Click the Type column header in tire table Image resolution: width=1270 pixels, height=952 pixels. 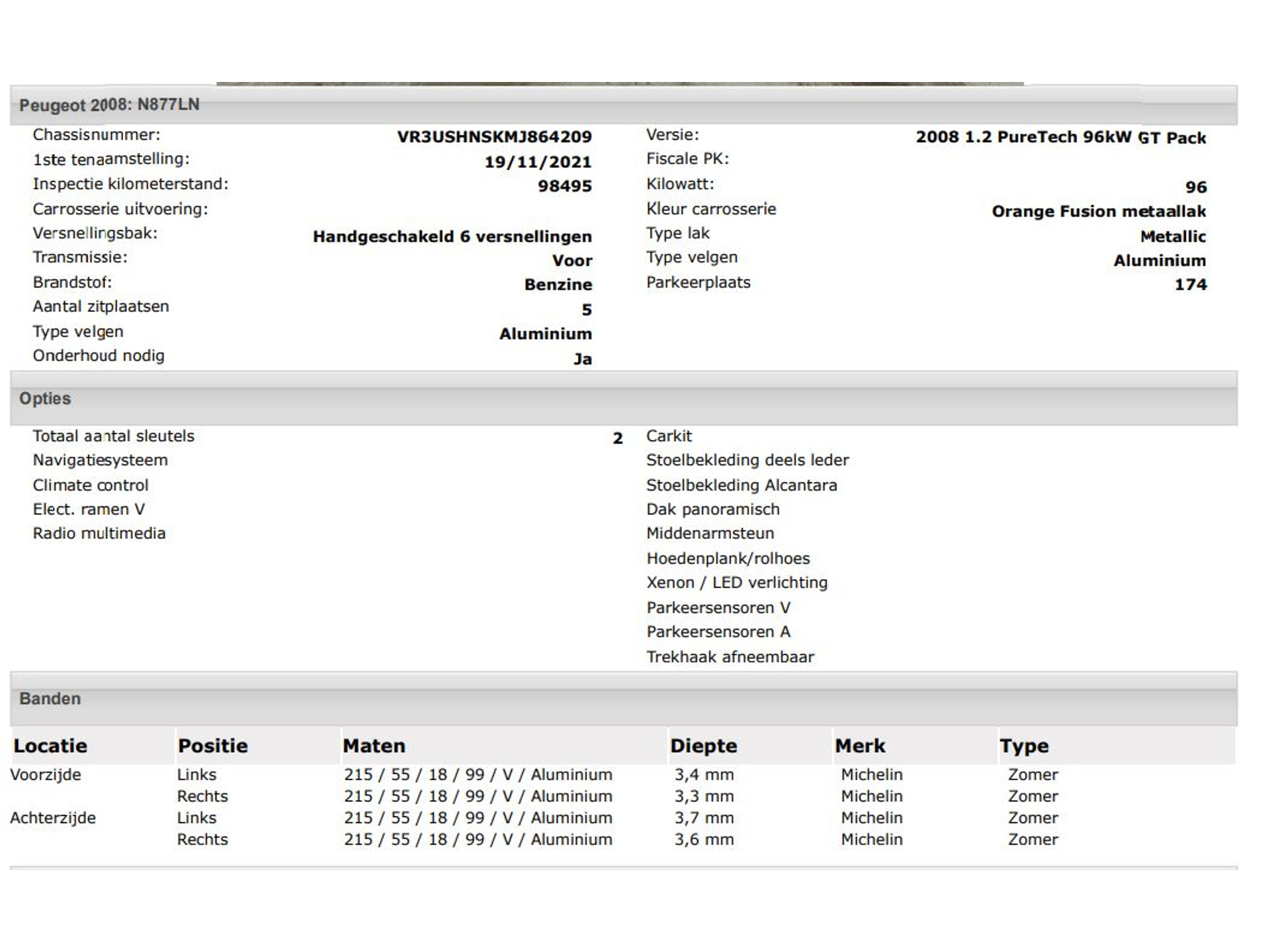1023,746
